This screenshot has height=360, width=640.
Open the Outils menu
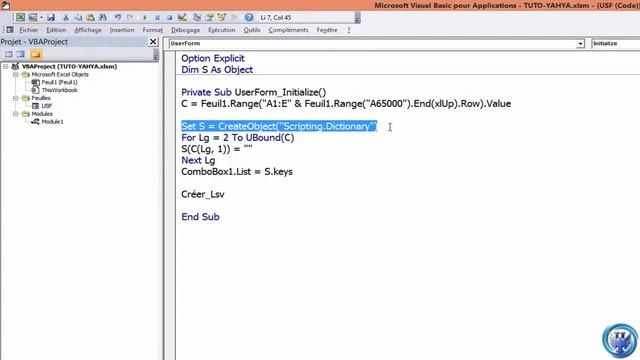[x=252, y=30]
